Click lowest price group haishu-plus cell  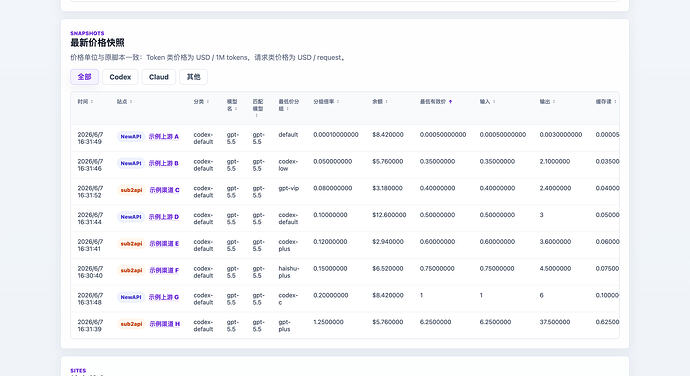[289, 272]
